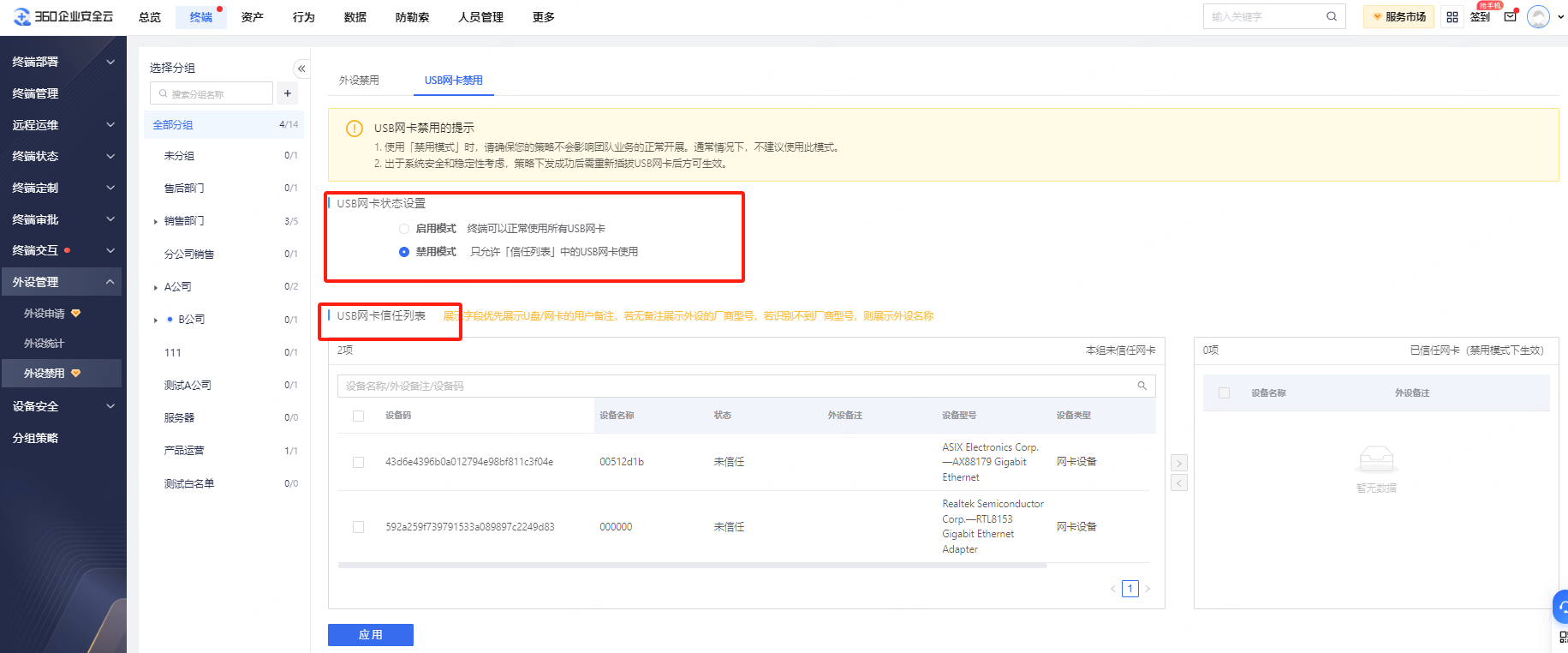Image resolution: width=1568 pixels, height=653 pixels.
Task: Expand the 销售部门 group tree node
Action: [155, 222]
